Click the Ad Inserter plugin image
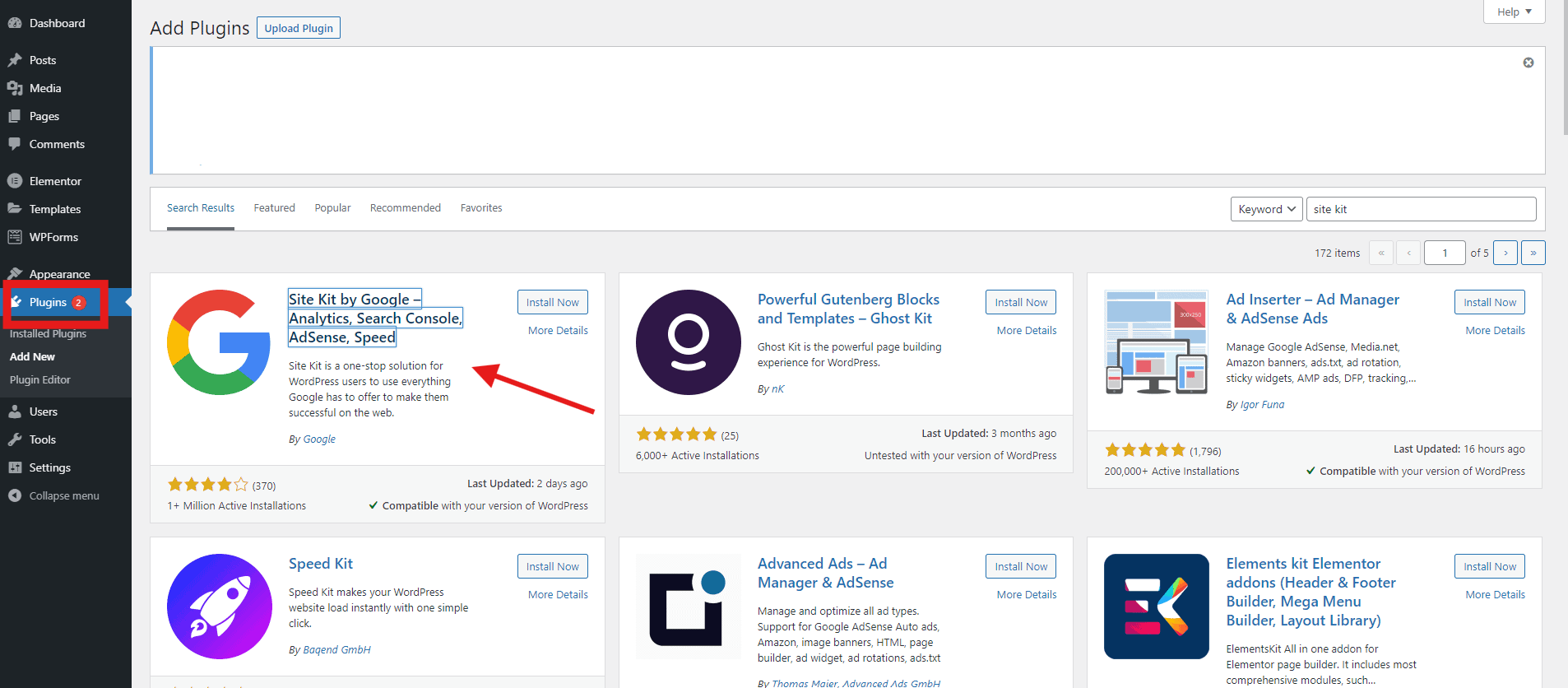 [x=1157, y=342]
